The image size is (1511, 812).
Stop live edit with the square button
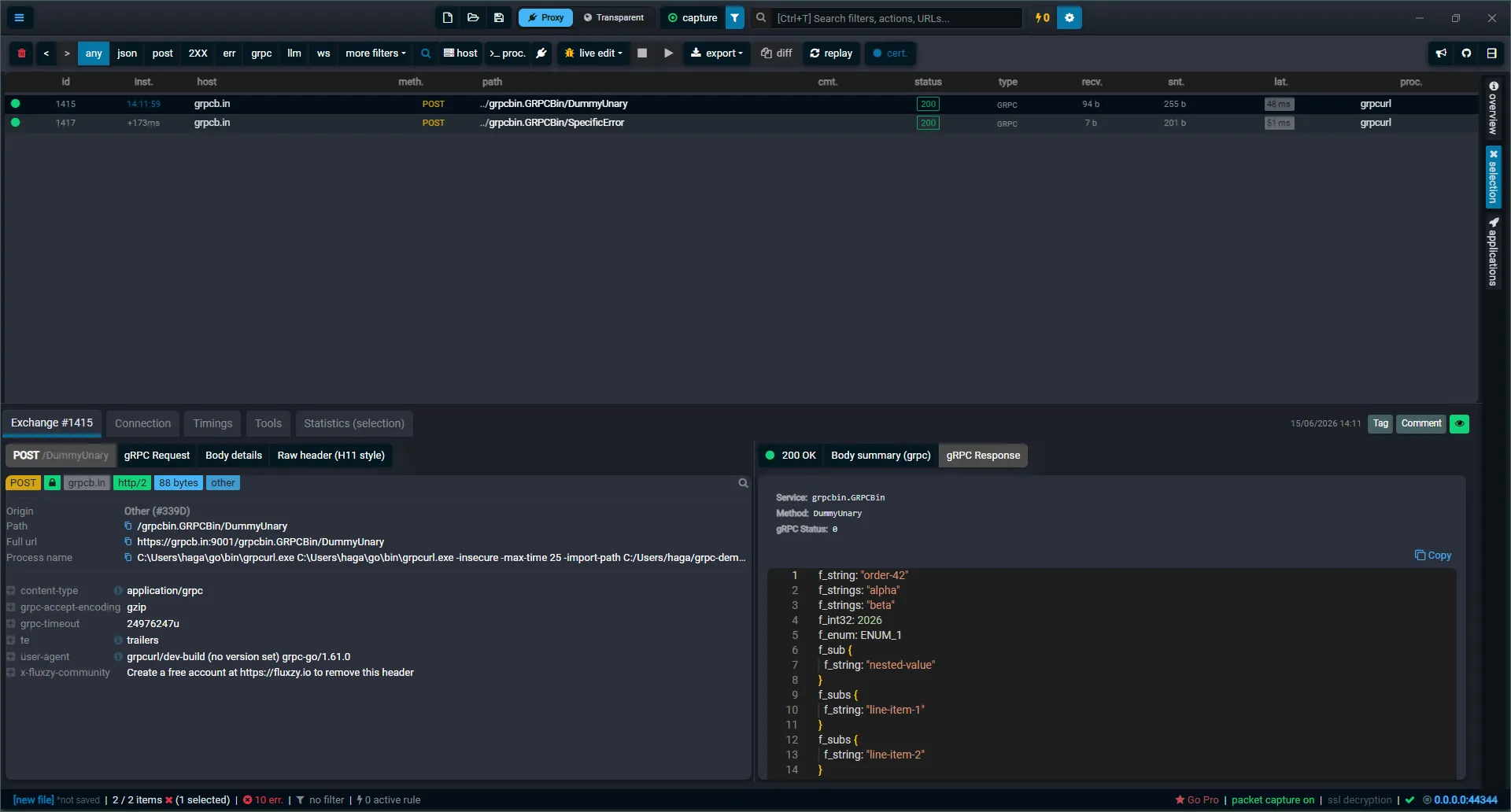642,53
